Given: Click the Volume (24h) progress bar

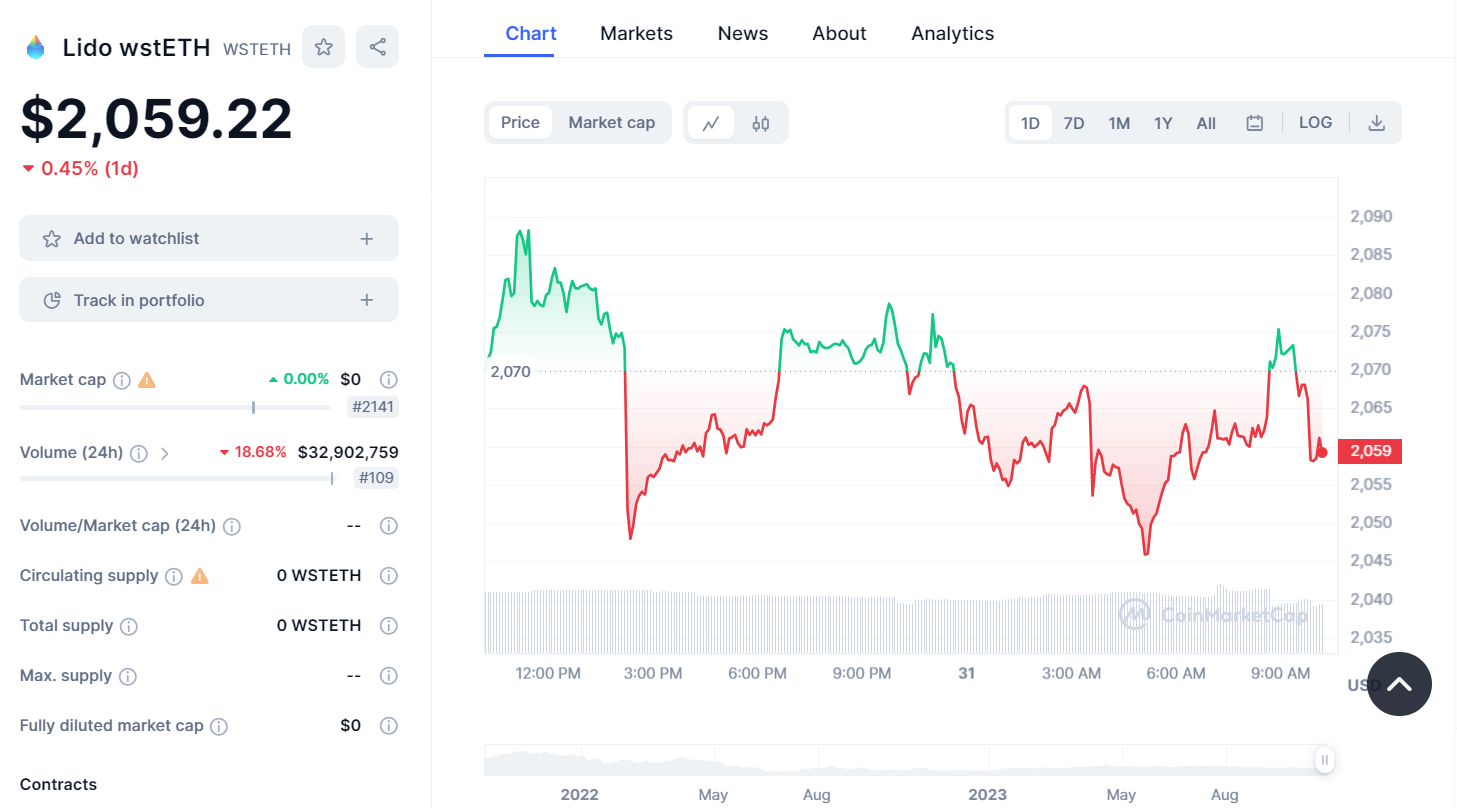Looking at the screenshot, I should 176,478.
